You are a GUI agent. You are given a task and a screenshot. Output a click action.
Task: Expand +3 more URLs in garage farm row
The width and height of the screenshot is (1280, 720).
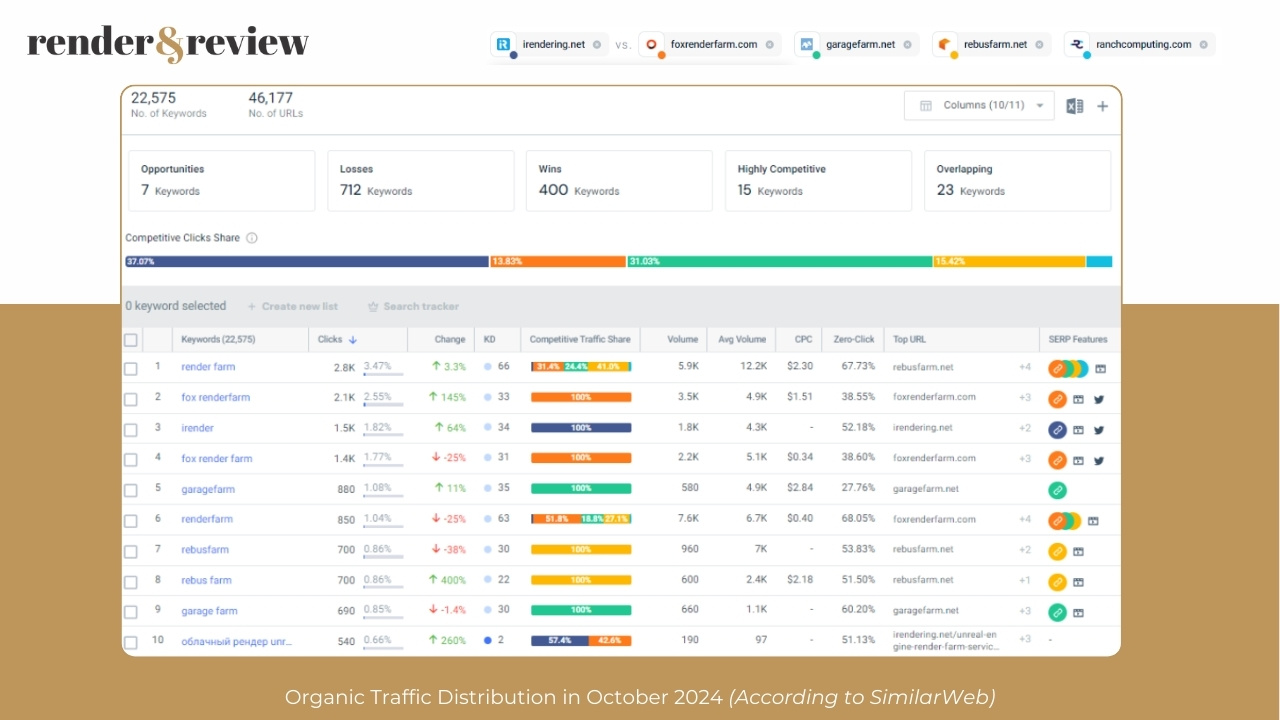pos(1025,611)
